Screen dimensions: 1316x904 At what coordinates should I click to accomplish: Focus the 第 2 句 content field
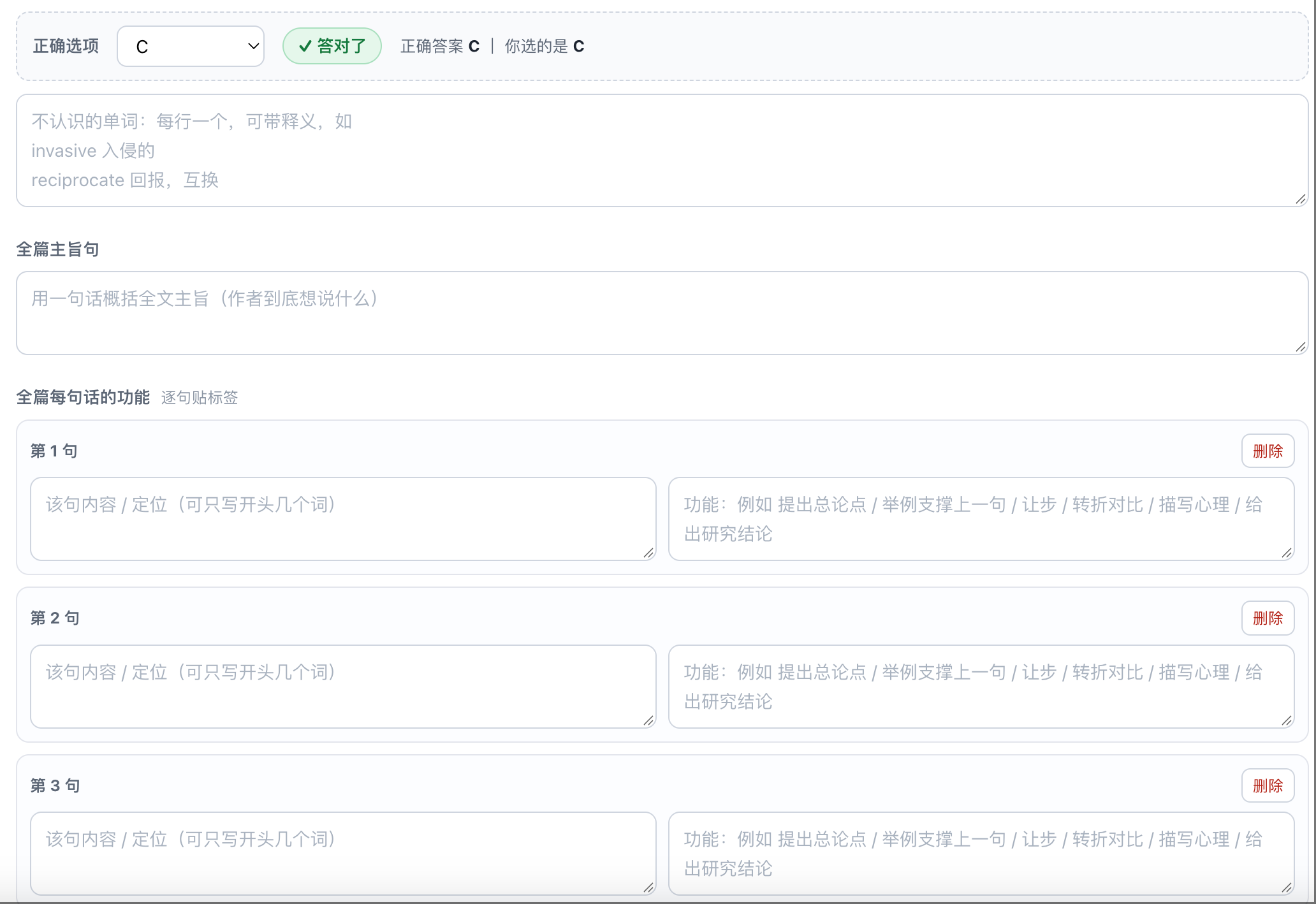coord(343,687)
